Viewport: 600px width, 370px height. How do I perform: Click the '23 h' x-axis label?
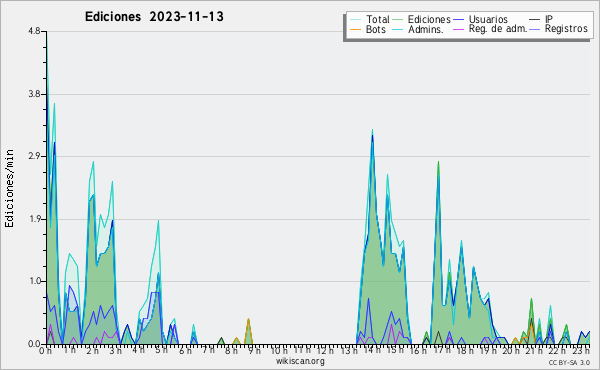click(x=581, y=350)
